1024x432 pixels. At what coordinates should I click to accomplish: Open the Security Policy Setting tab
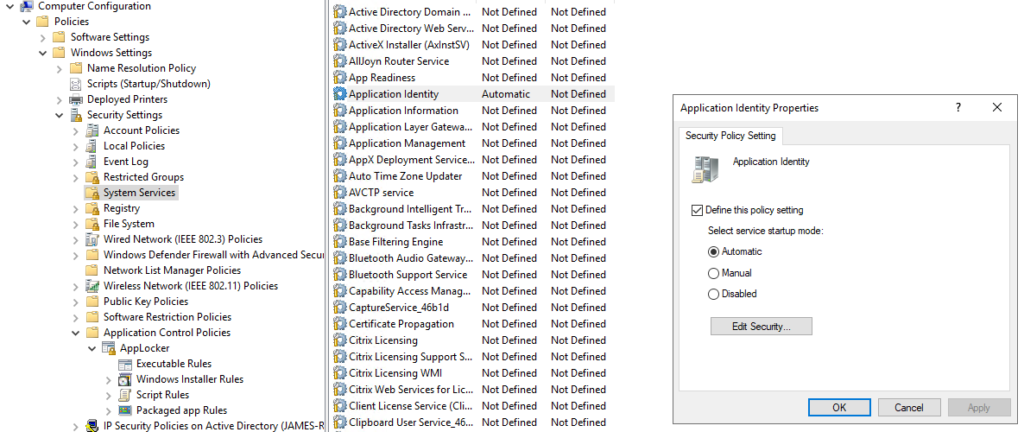point(730,136)
